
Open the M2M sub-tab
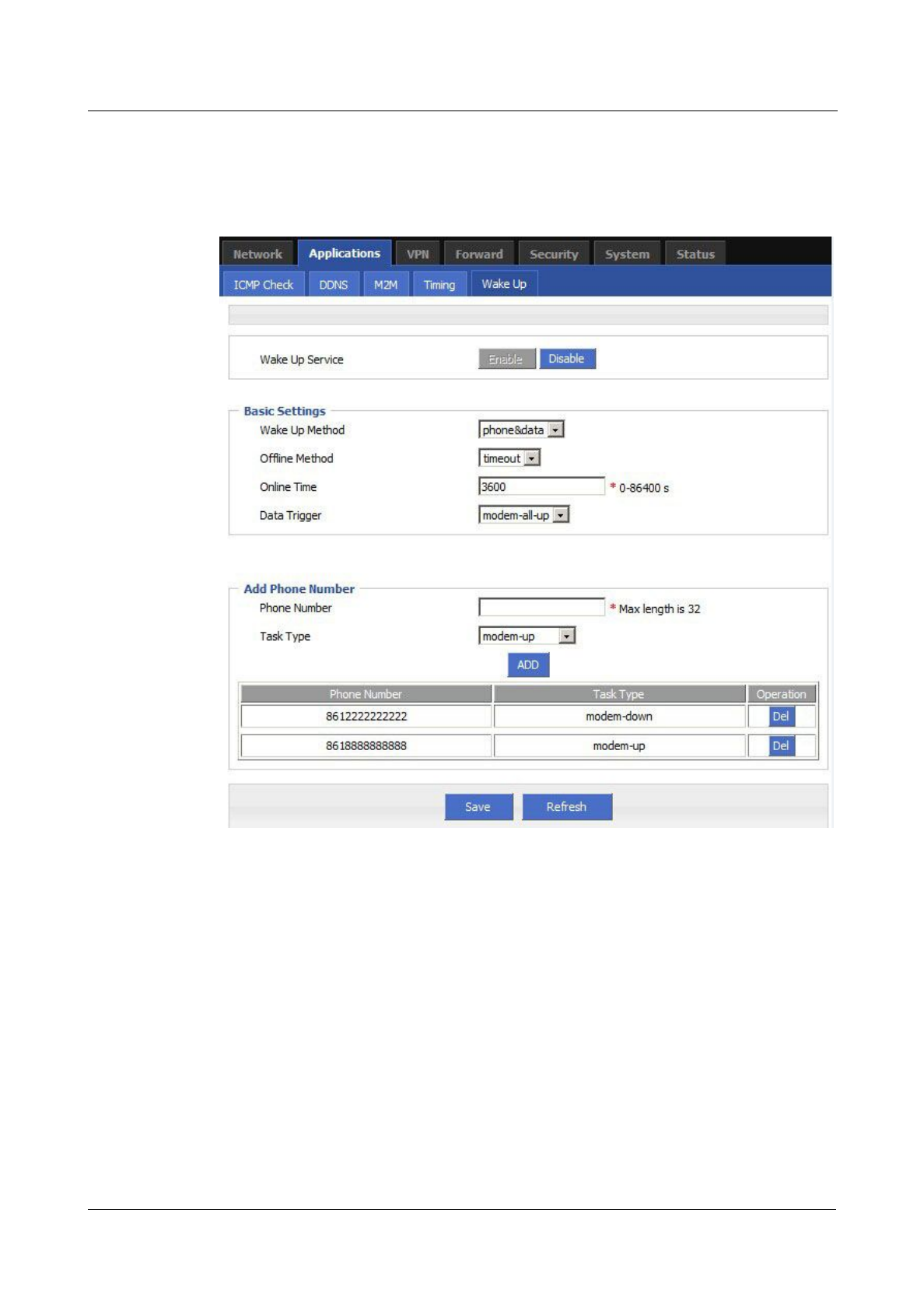pos(386,285)
